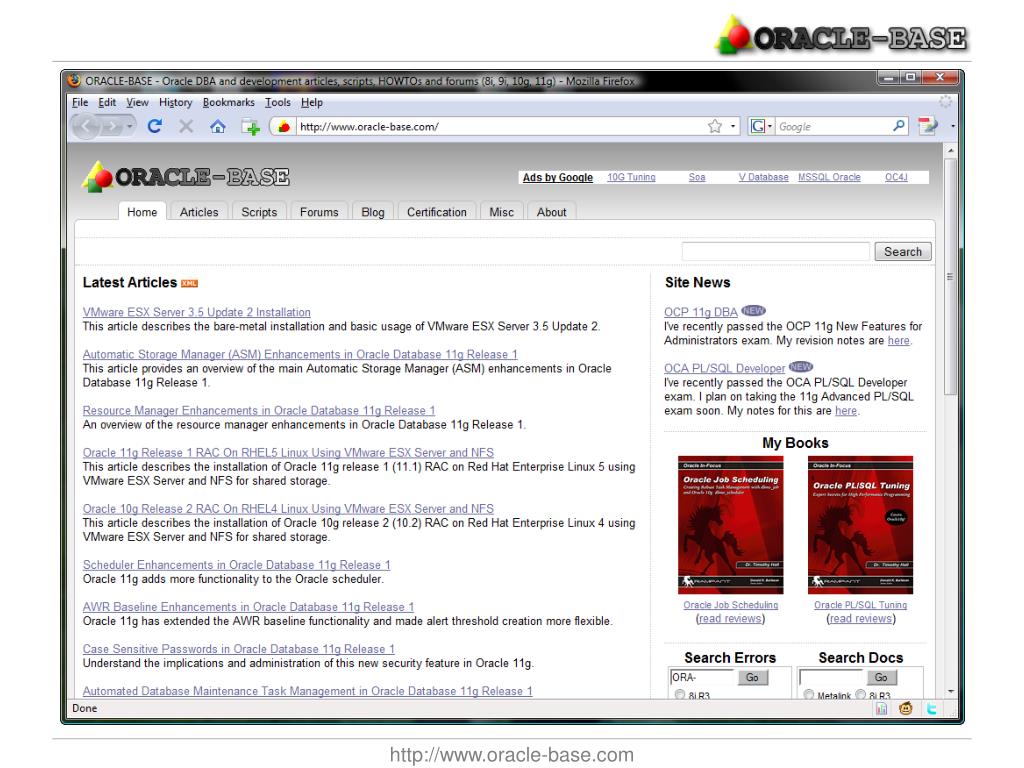Open the AWR Baseline Enhancements article link
The image size is (1024, 768).
click(248, 607)
